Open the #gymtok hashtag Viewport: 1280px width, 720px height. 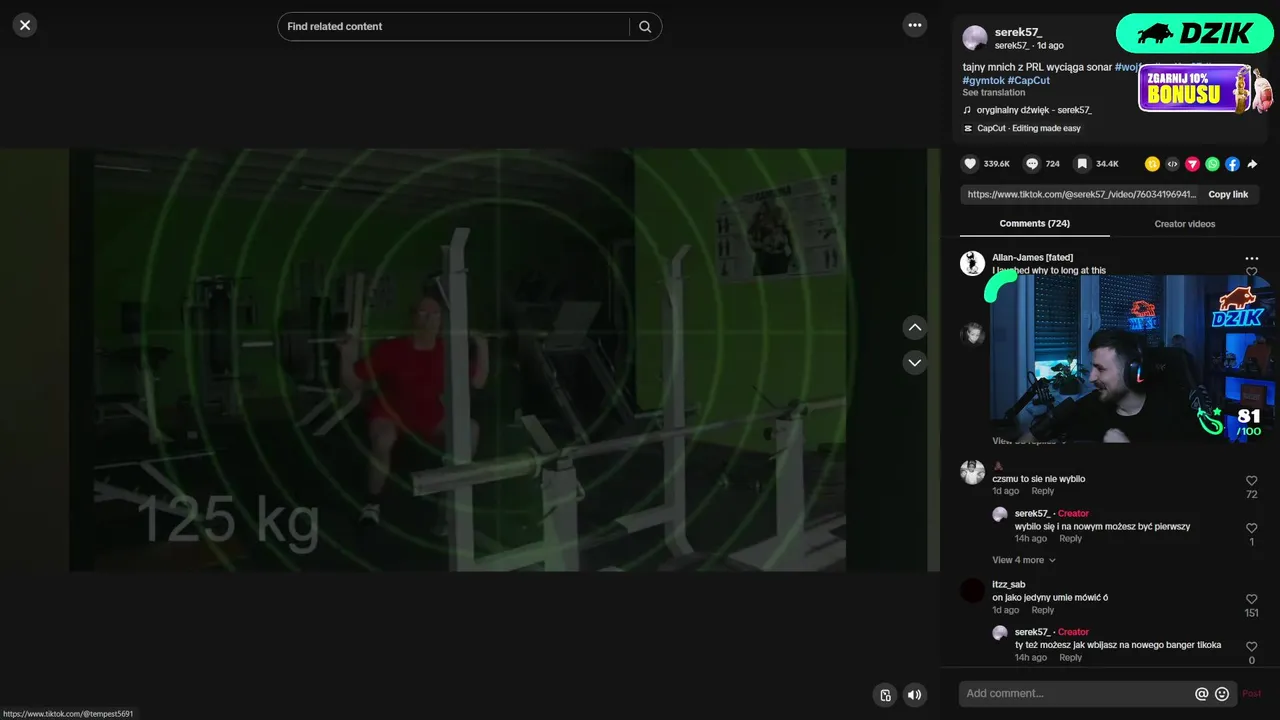click(x=983, y=80)
